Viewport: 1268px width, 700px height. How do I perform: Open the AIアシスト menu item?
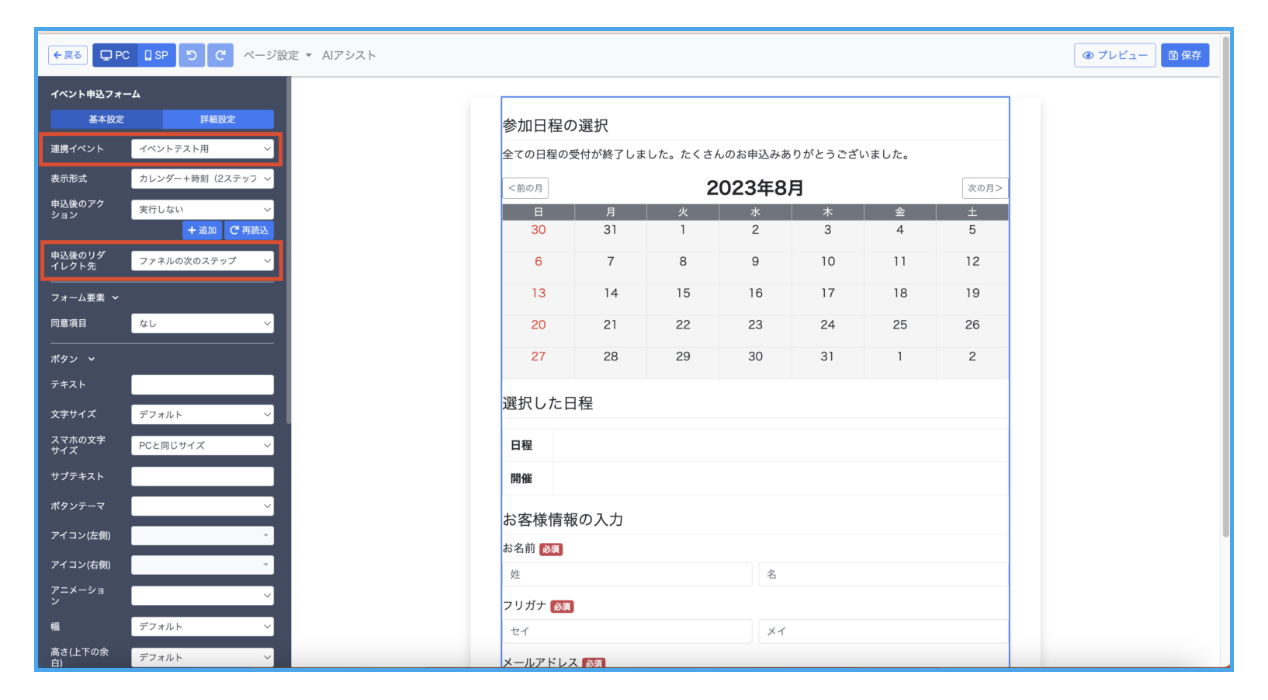[349, 55]
